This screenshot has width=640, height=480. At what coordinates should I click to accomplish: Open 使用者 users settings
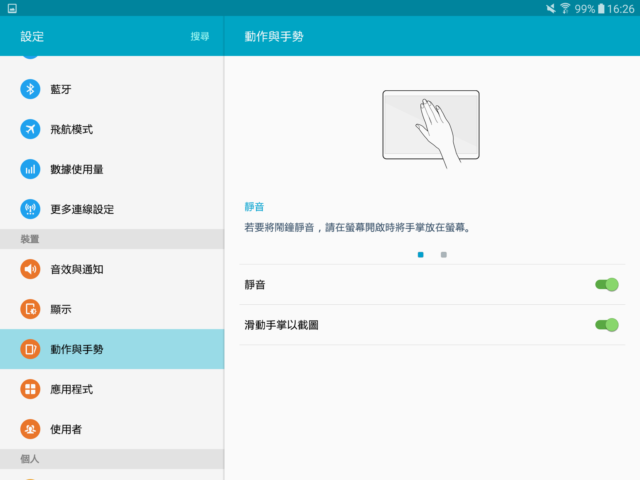click(x=112, y=429)
